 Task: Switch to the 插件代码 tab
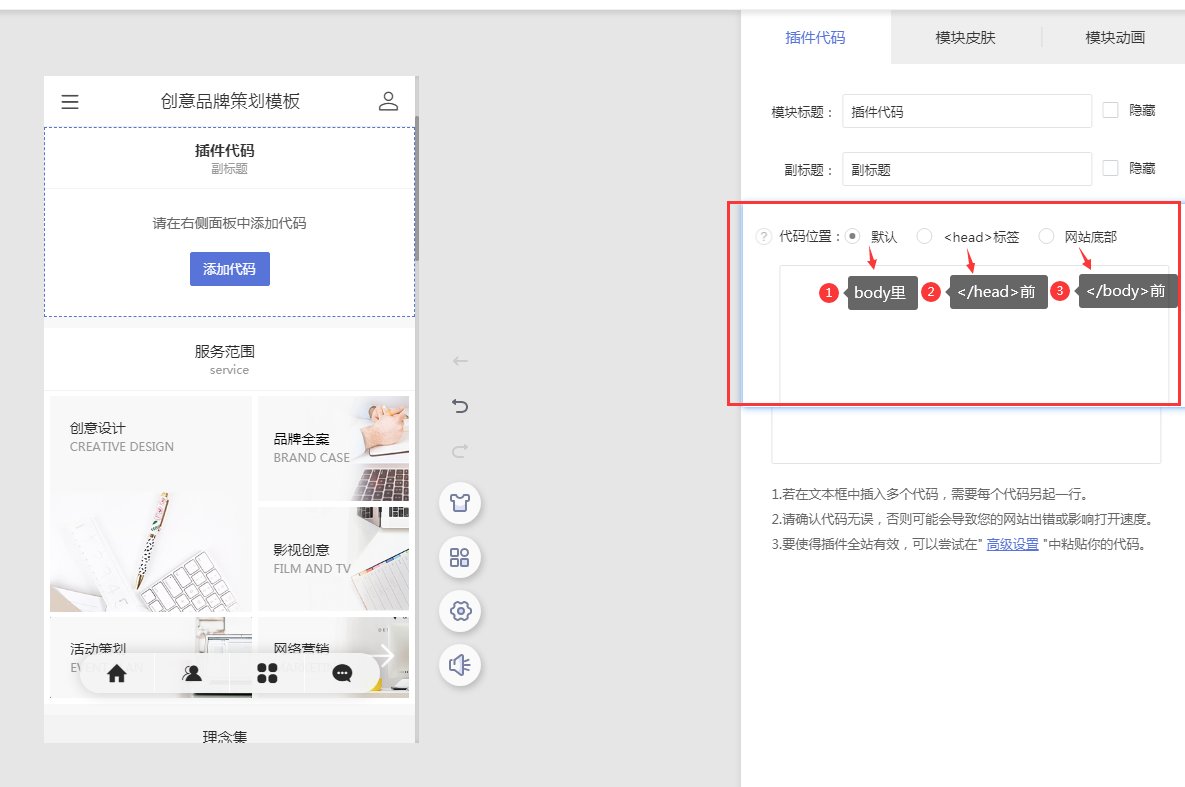pos(815,38)
